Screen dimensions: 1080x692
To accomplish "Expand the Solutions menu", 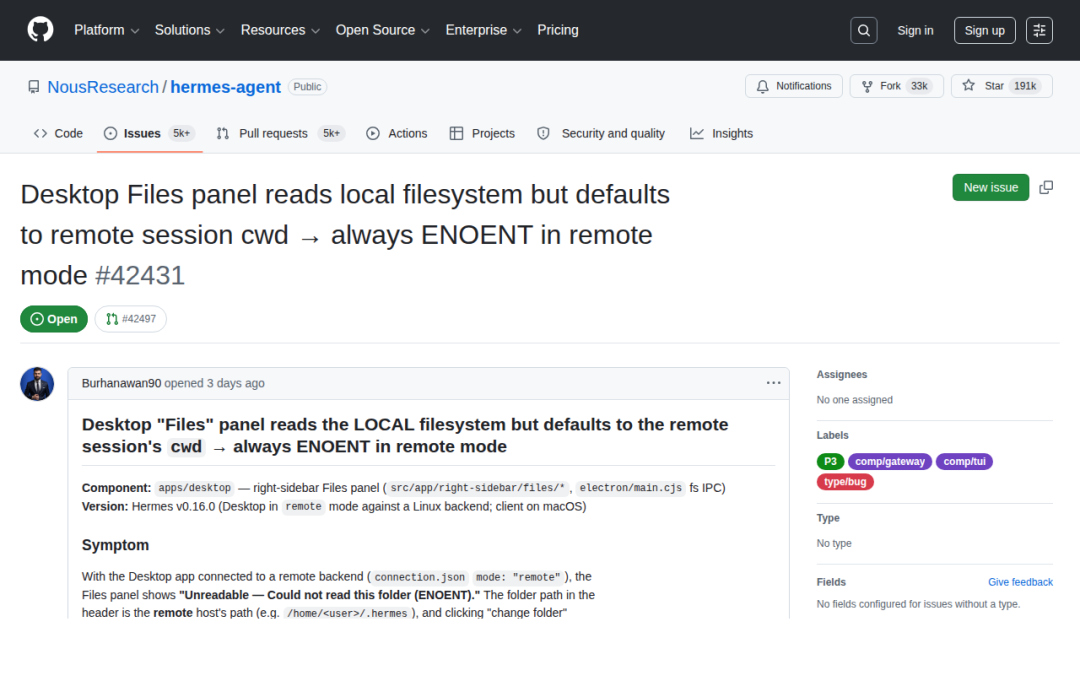I will [189, 30].
